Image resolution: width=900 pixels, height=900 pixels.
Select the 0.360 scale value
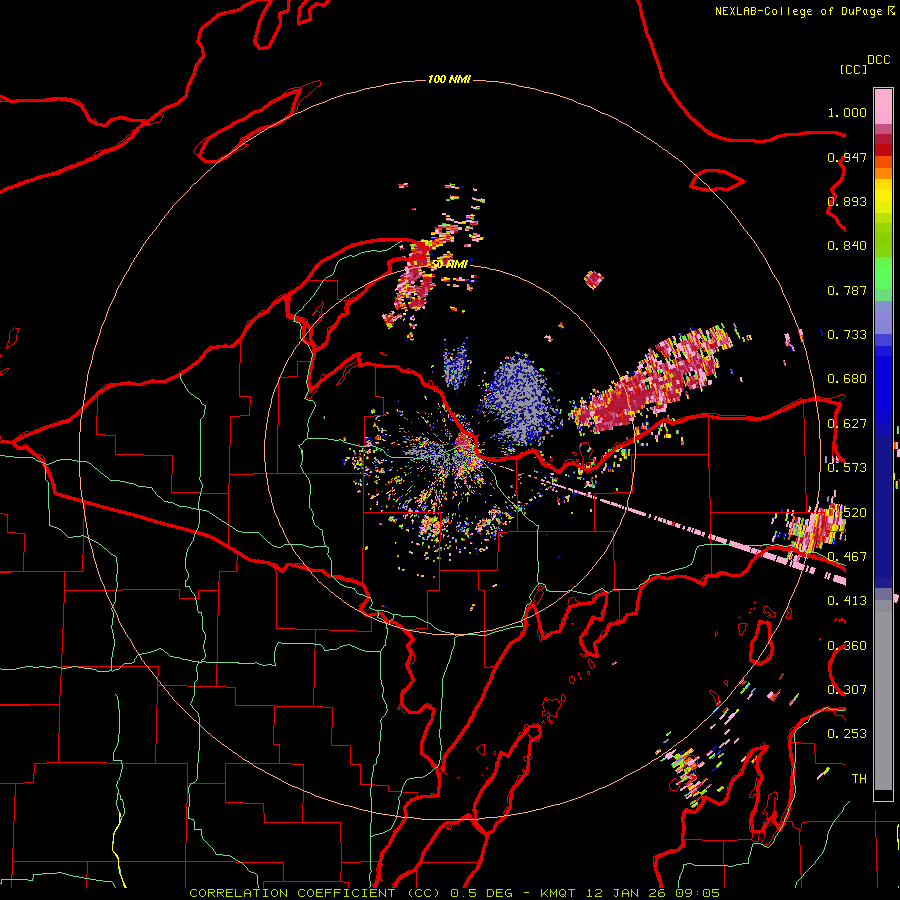point(847,645)
